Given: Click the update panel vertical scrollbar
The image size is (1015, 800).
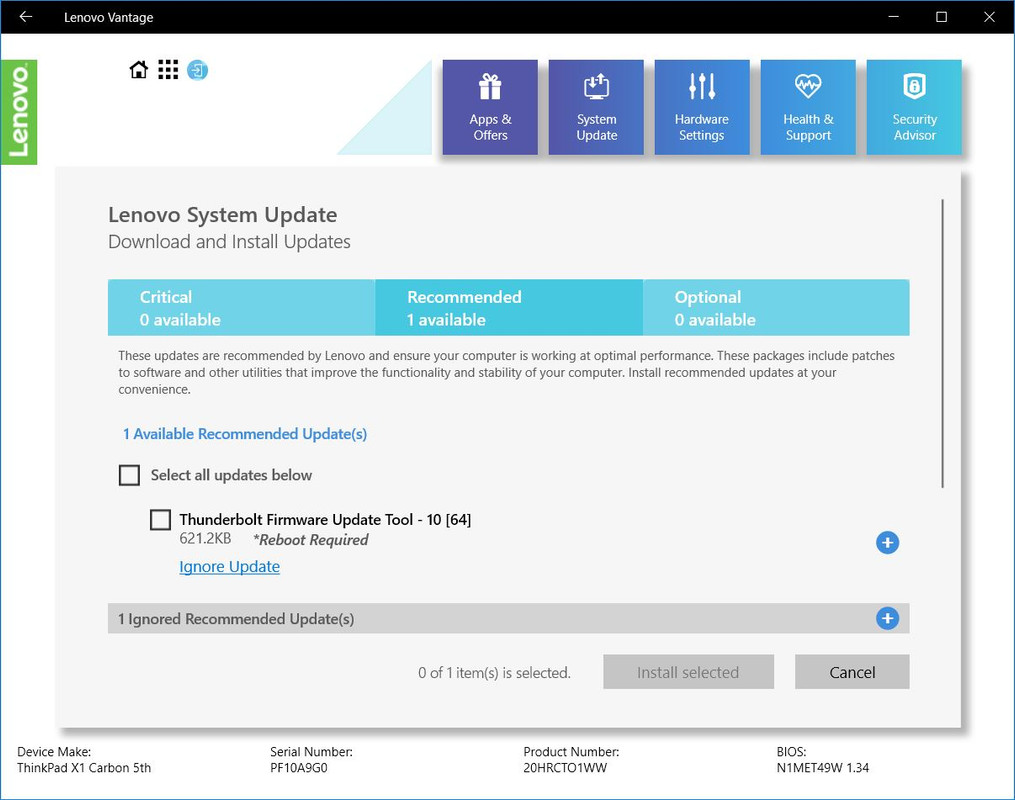Looking at the screenshot, I should coord(942,343).
